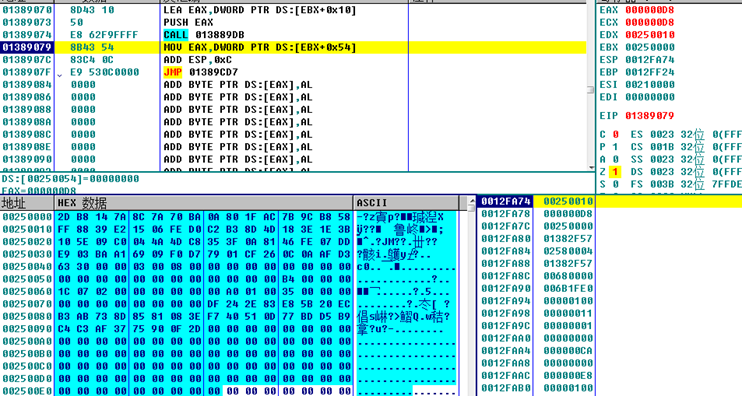Viewport: 742px width, 396px height.
Task: Click the P flag value 1
Action: coord(616,147)
